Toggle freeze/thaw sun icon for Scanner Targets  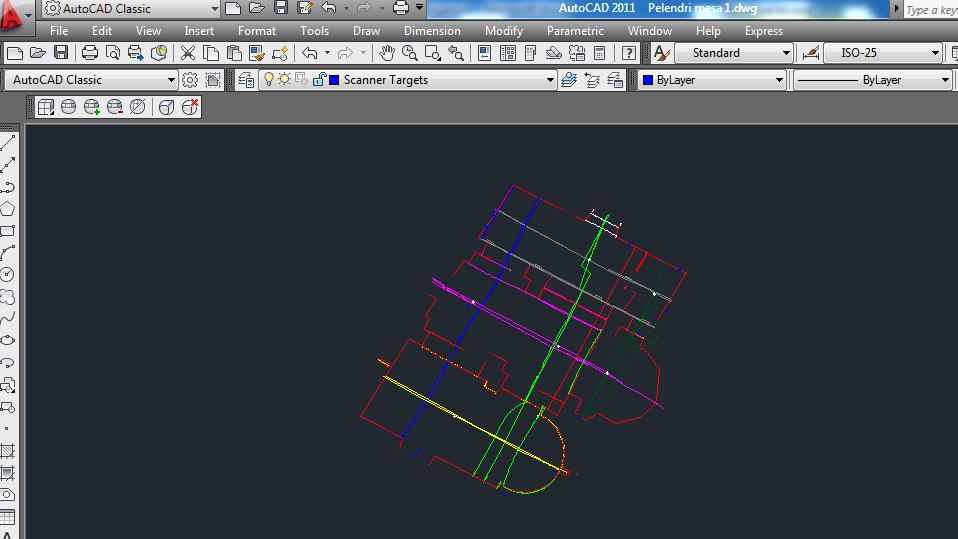[285, 79]
